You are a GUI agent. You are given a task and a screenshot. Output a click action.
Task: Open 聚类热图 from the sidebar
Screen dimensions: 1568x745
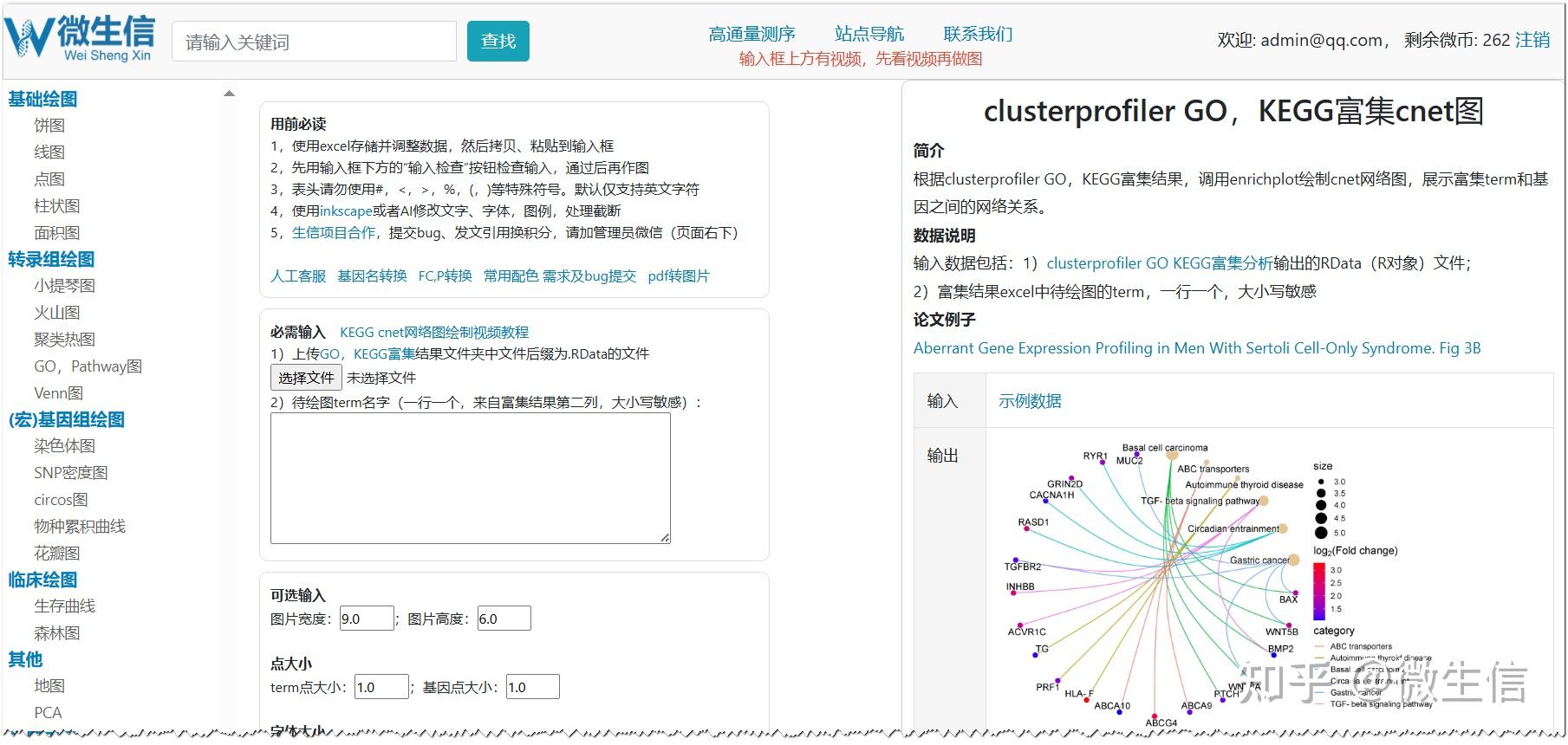(x=65, y=340)
